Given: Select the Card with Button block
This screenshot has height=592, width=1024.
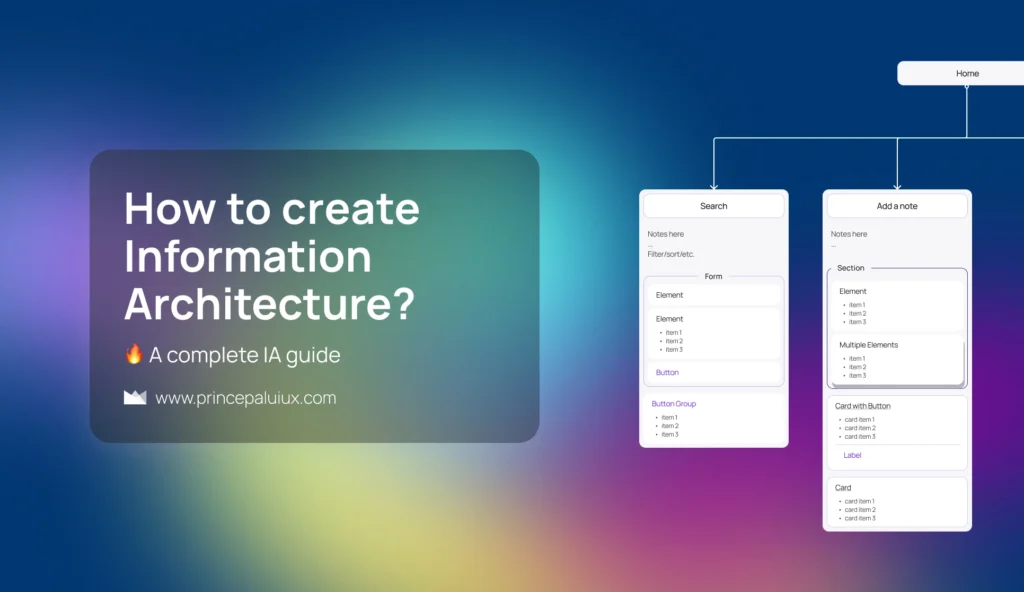Looking at the screenshot, I should (896, 430).
